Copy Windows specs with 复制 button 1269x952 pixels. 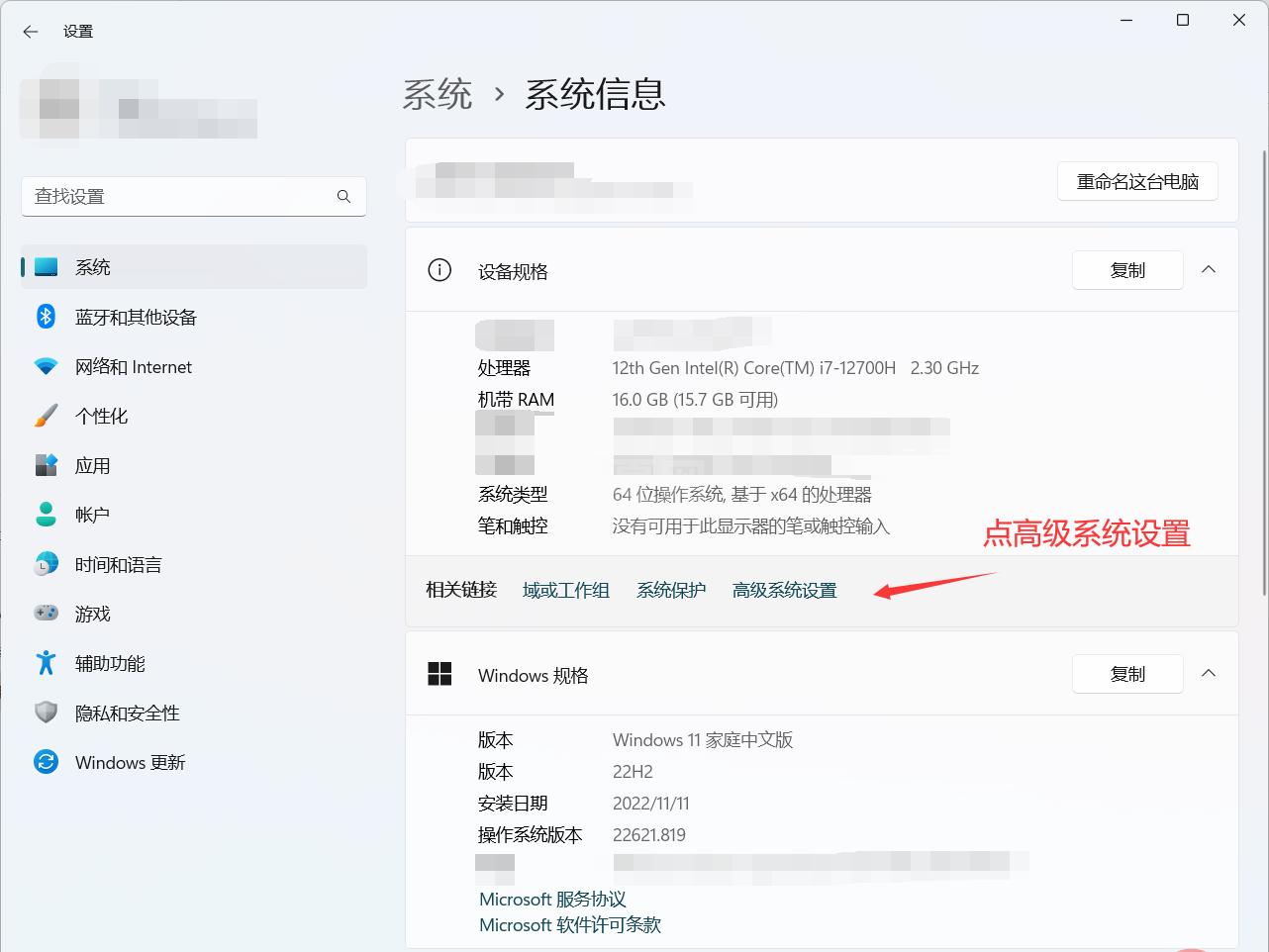[1127, 674]
